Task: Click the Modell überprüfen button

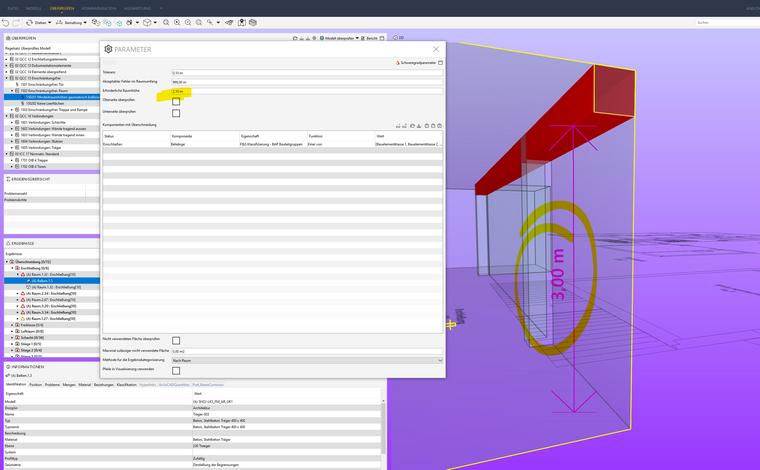Action: [339, 38]
